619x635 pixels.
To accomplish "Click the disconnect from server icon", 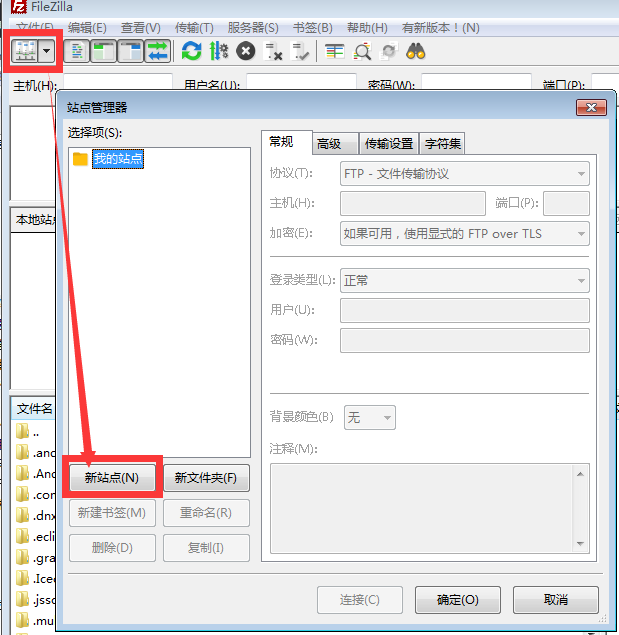I will coord(273,51).
